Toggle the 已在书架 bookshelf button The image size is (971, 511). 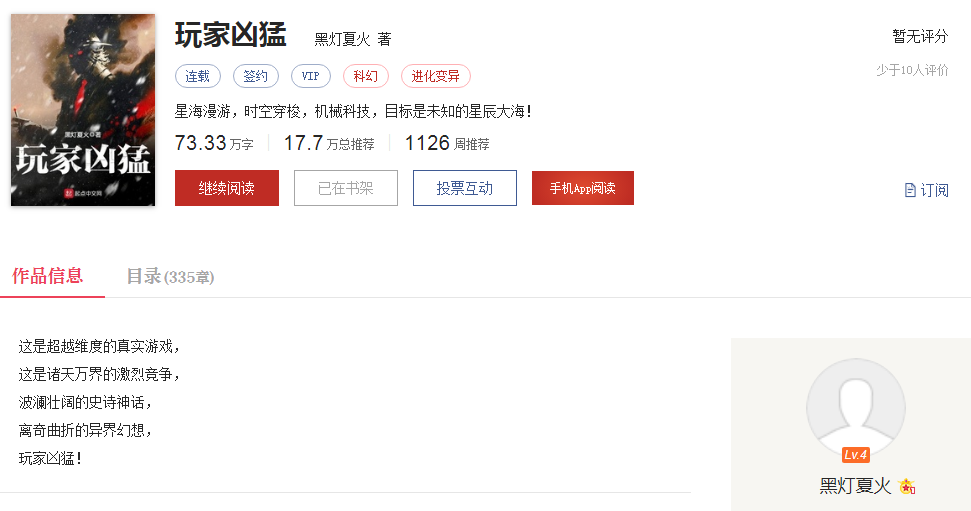(346, 188)
